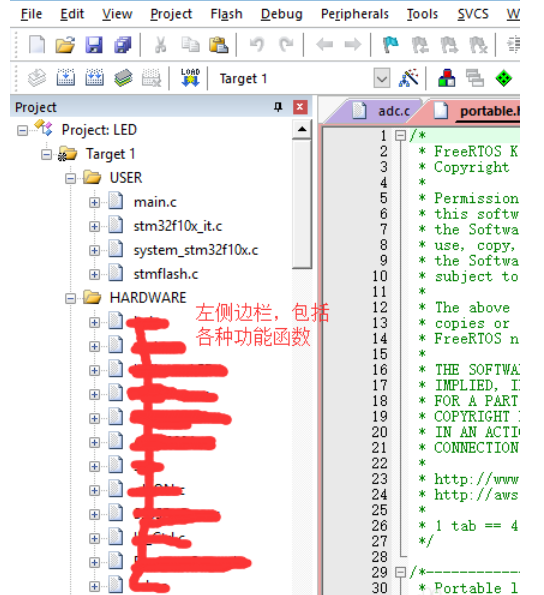This screenshot has height=595, width=544.
Task: Open File Extensions and Books manager icon
Action: [447, 78]
